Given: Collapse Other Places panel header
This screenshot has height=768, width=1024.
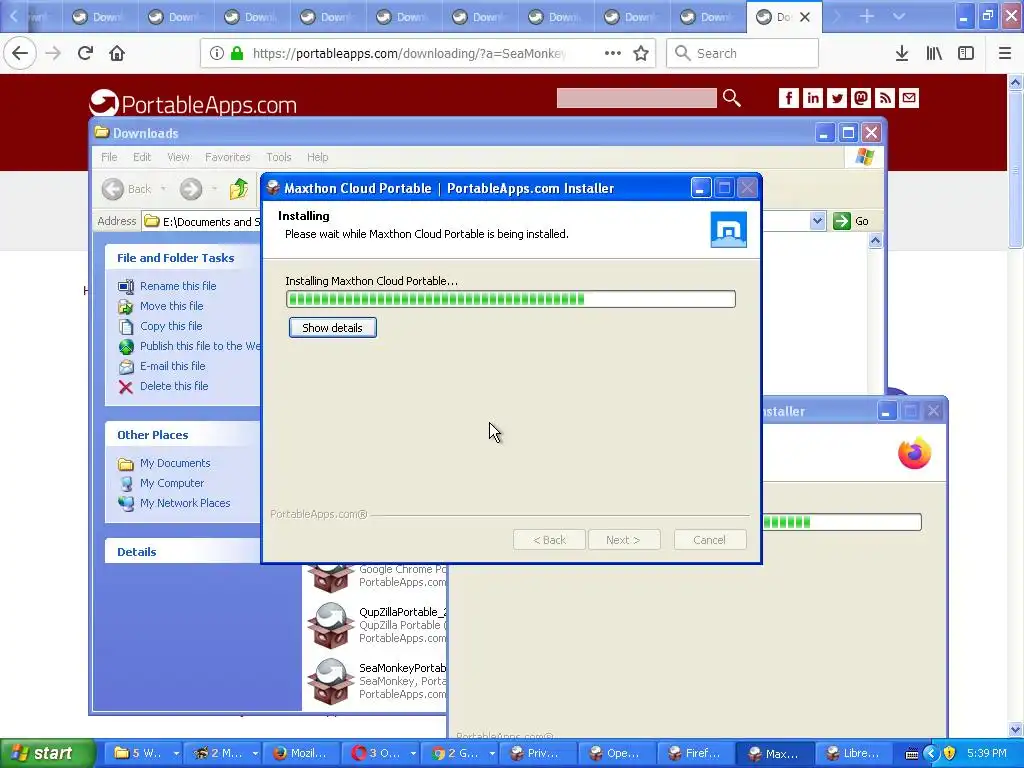Looking at the screenshot, I should click(183, 435).
